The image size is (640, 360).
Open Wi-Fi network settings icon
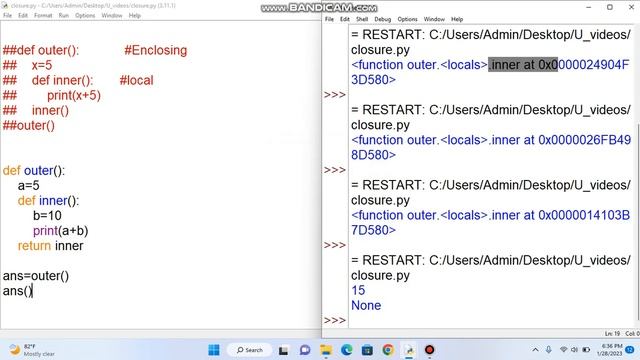pos(564,350)
